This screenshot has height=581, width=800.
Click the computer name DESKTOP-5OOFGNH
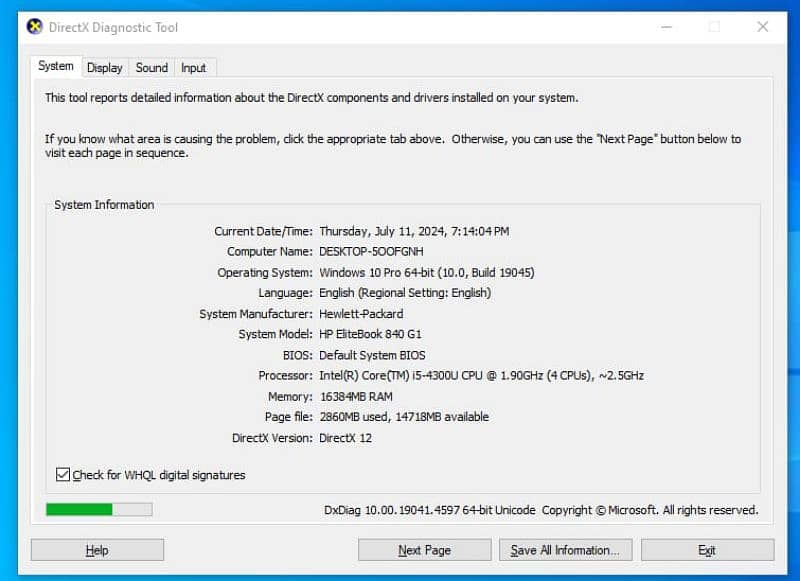(370, 252)
